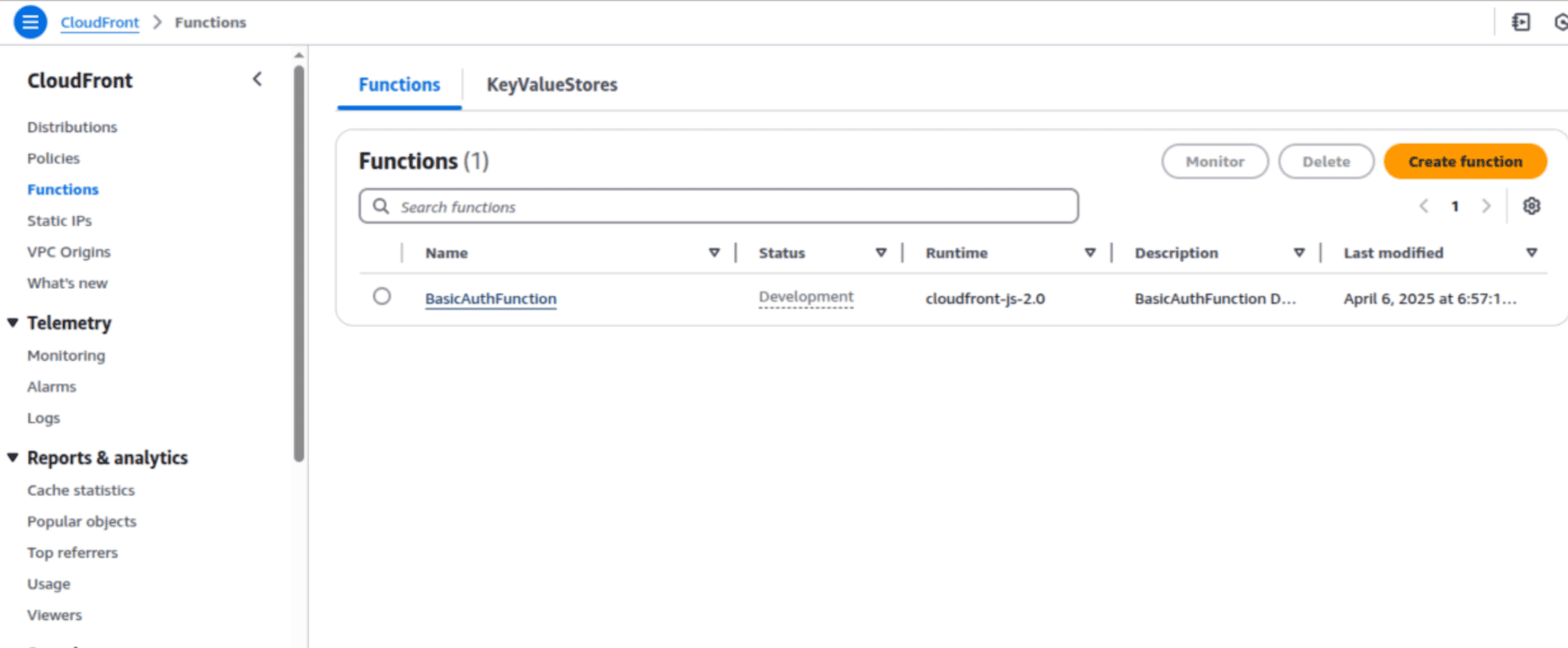Go to previous page of functions
Screen dimensions: 1568x648
pyautogui.click(x=1424, y=206)
